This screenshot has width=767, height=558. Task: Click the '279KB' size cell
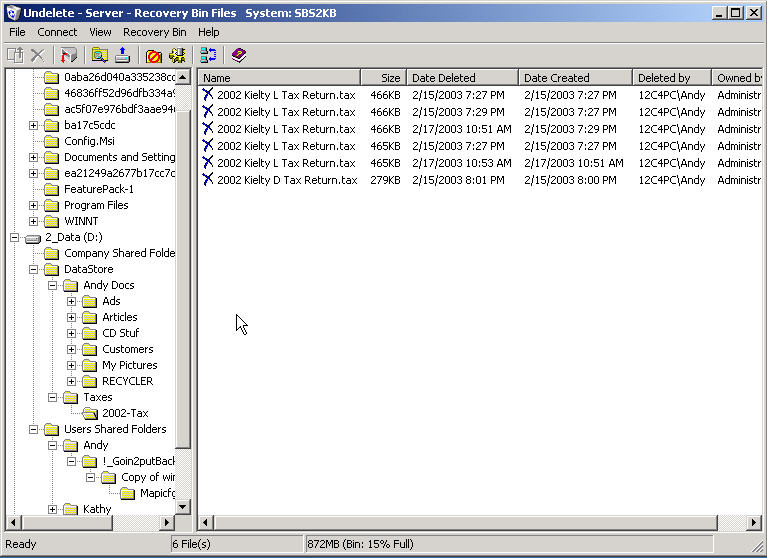click(x=385, y=180)
